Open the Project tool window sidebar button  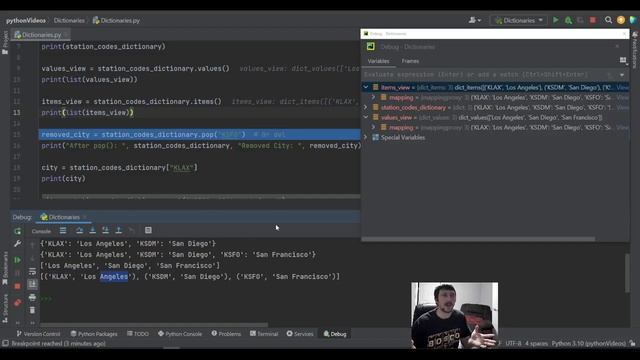pos(5,42)
